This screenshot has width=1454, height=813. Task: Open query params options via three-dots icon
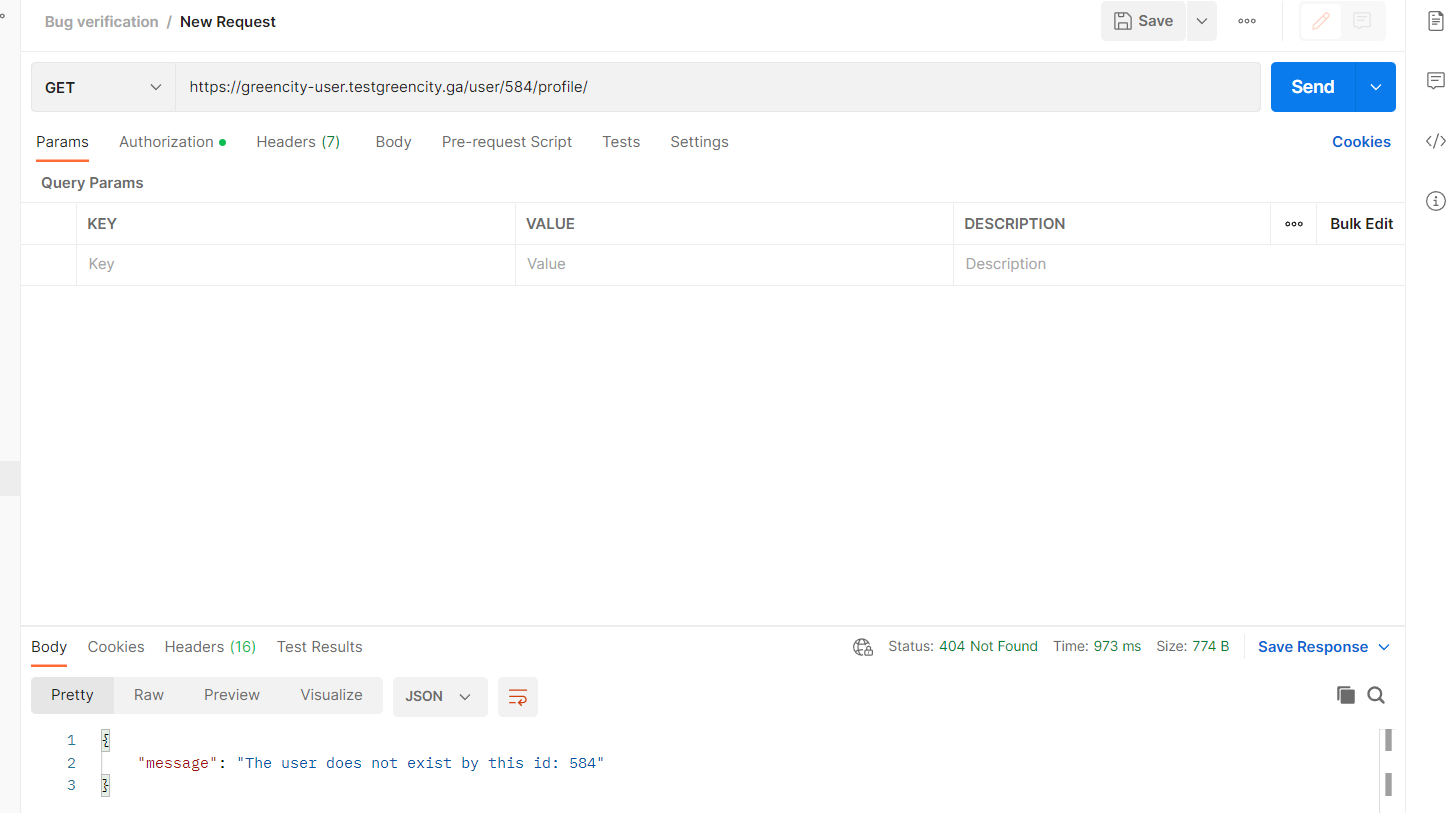point(1293,223)
